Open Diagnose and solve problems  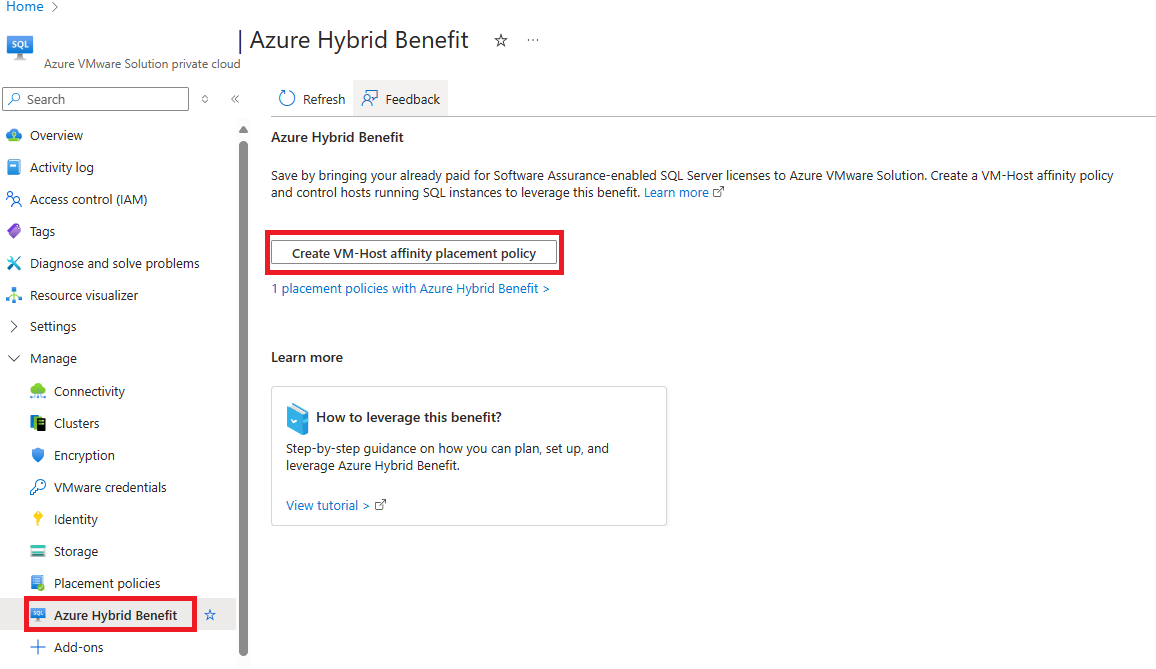114,263
